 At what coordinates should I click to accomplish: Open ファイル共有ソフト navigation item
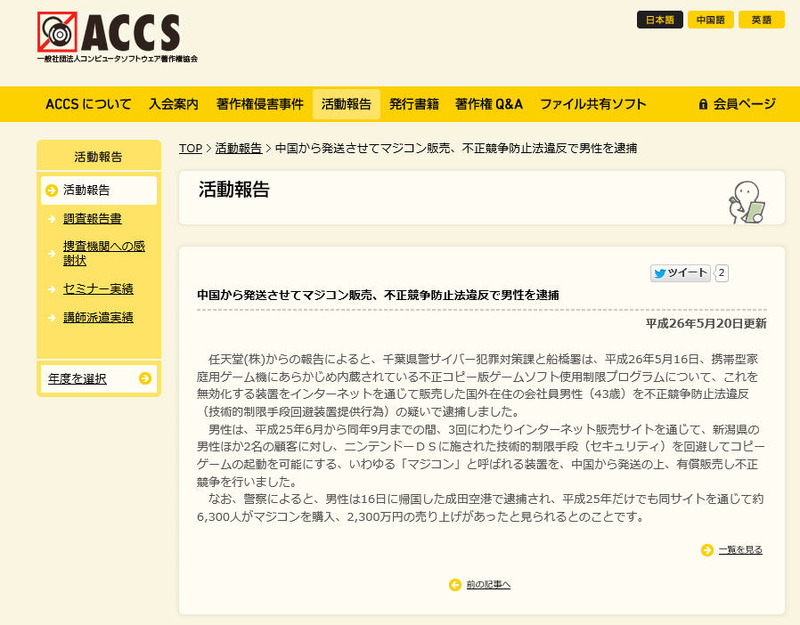pyautogui.click(x=593, y=104)
